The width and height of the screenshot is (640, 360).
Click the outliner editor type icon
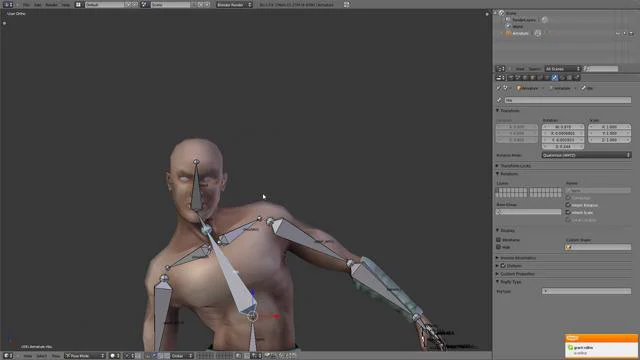pos(500,69)
